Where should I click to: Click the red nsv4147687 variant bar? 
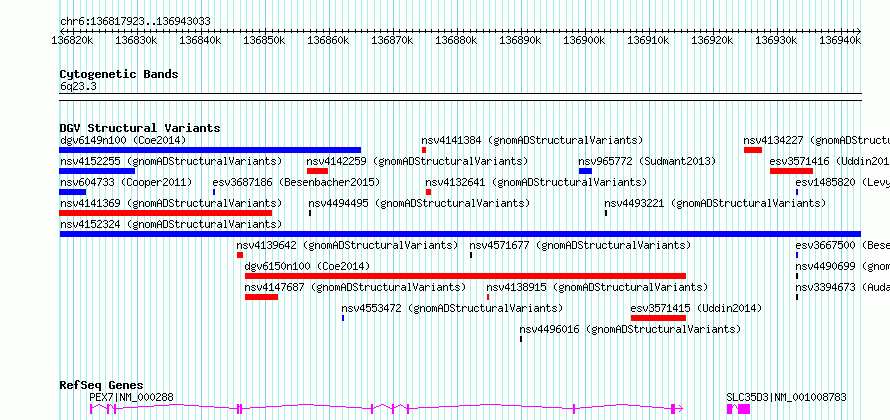[262, 297]
